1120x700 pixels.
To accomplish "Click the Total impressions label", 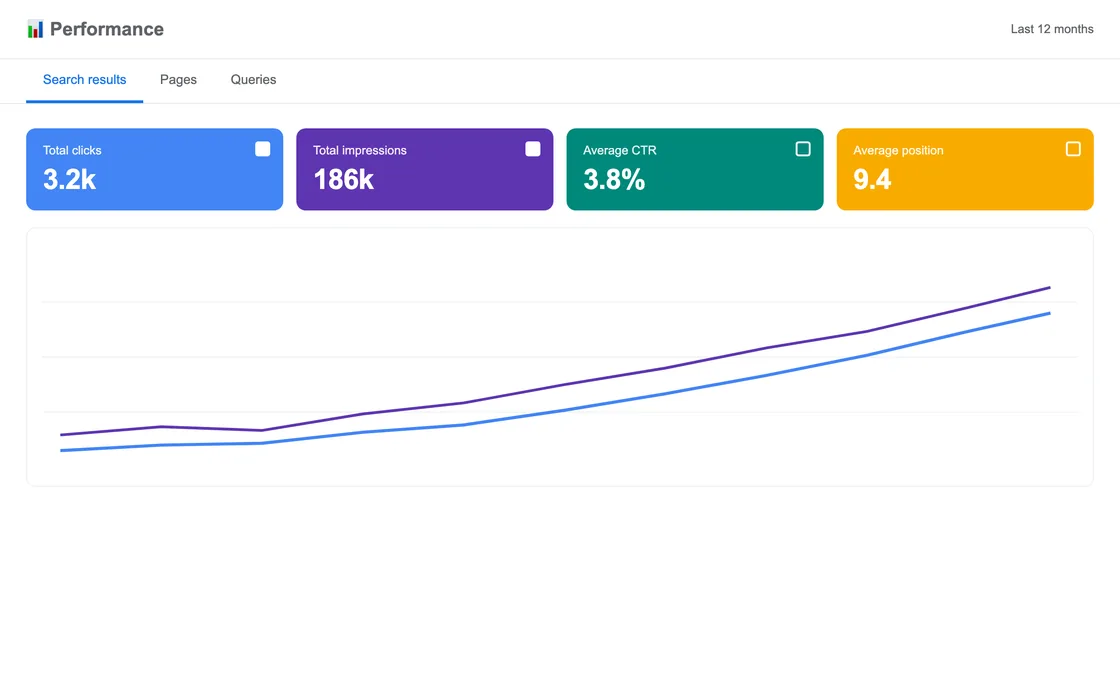I will 359,150.
